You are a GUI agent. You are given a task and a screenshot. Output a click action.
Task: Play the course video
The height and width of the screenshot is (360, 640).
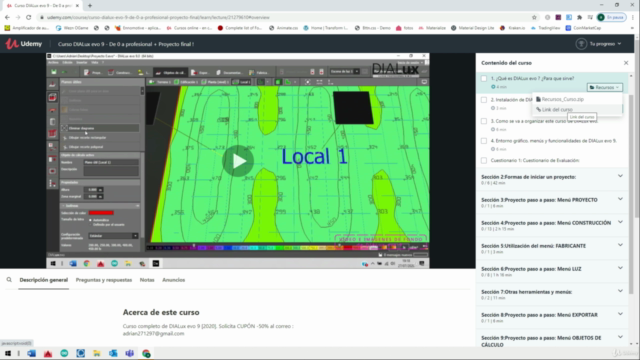[x=238, y=161]
